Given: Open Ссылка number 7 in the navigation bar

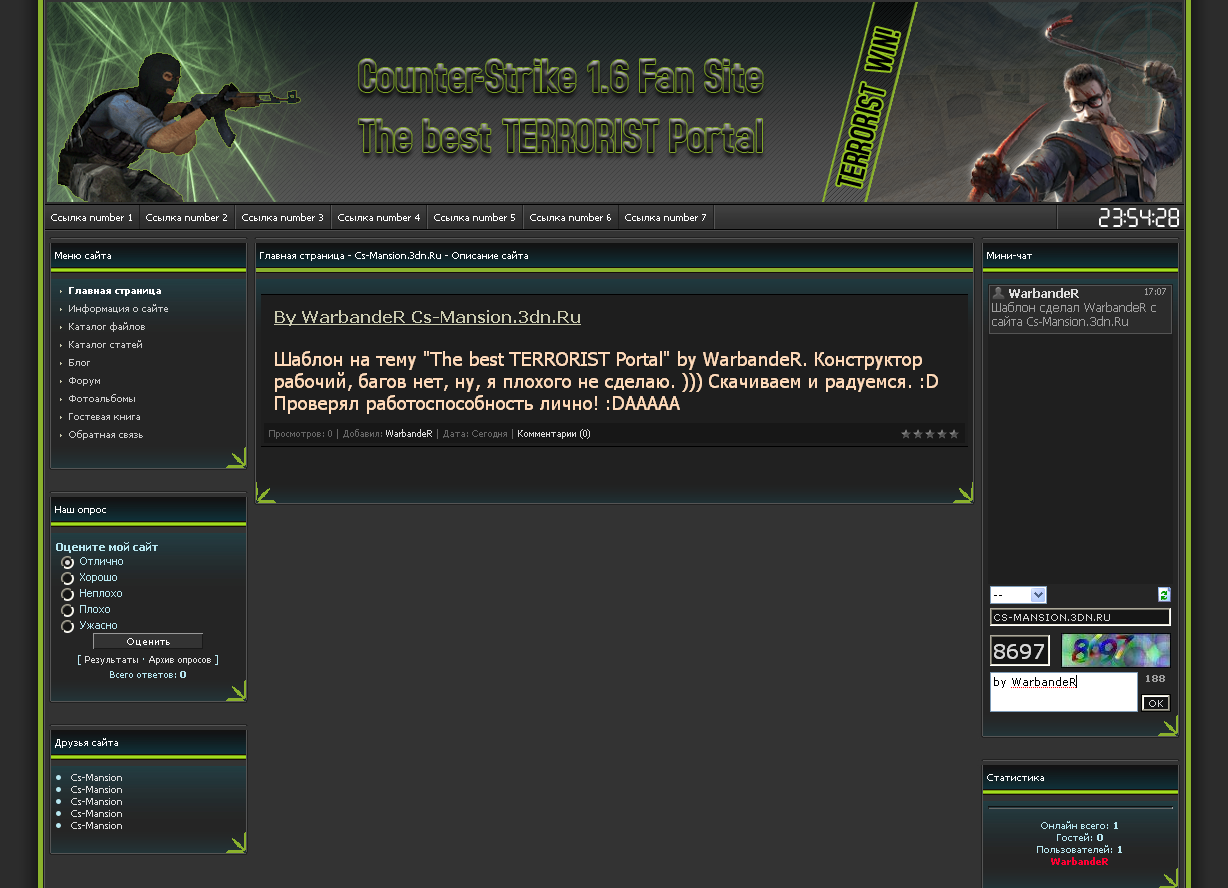Looking at the screenshot, I should pyautogui.click(x=666, y=217).
